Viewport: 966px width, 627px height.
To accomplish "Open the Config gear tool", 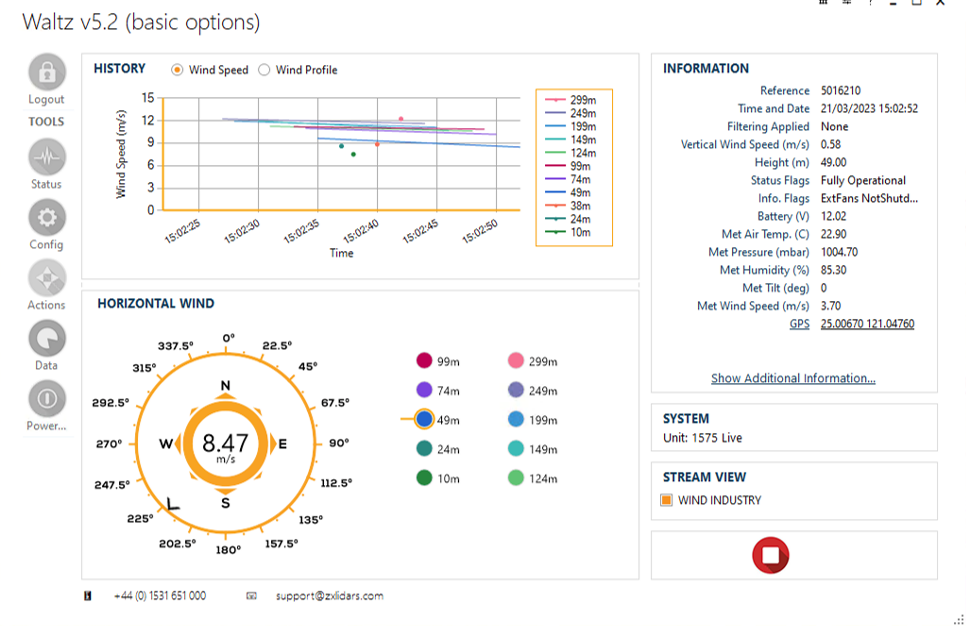I will (x=46, y=217).
